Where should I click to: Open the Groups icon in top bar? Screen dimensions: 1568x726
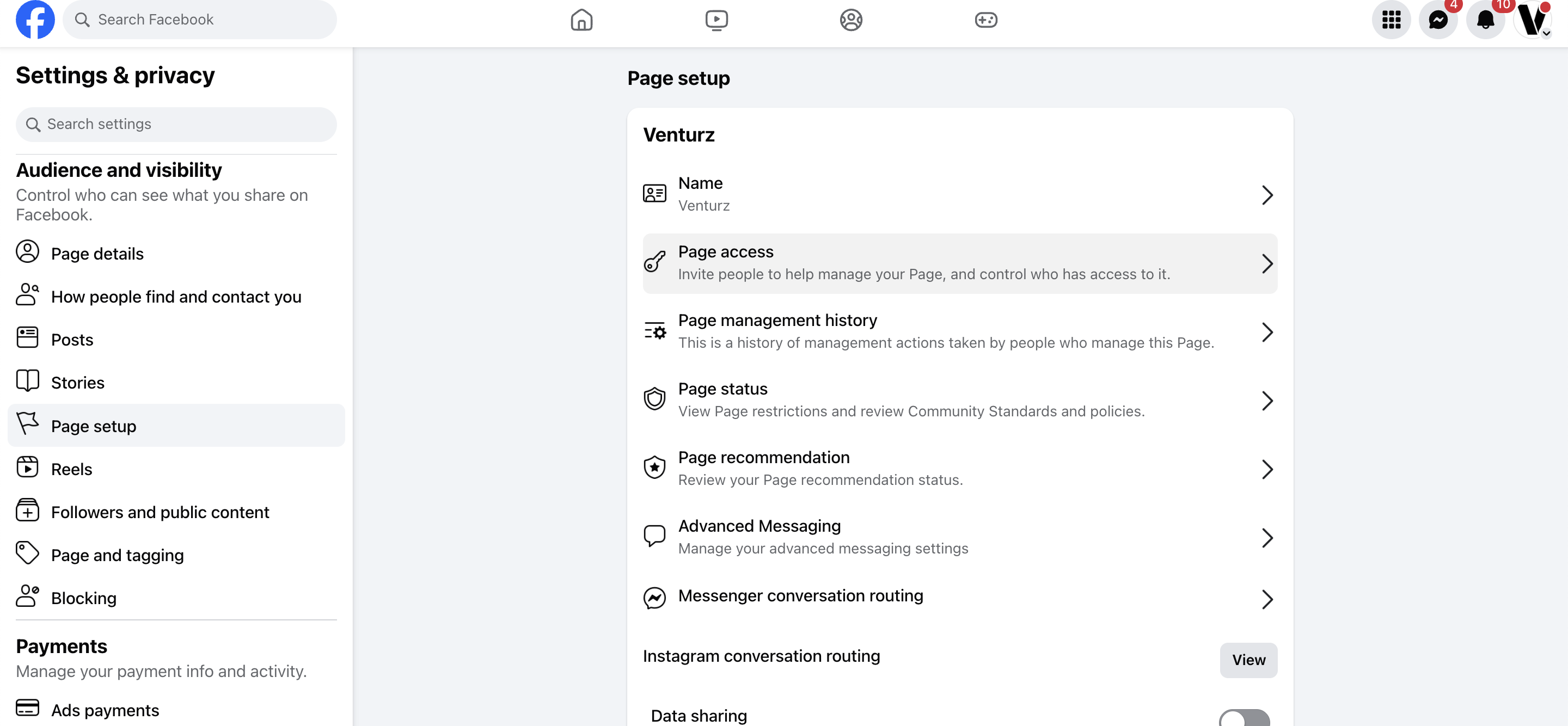[850, 20]
